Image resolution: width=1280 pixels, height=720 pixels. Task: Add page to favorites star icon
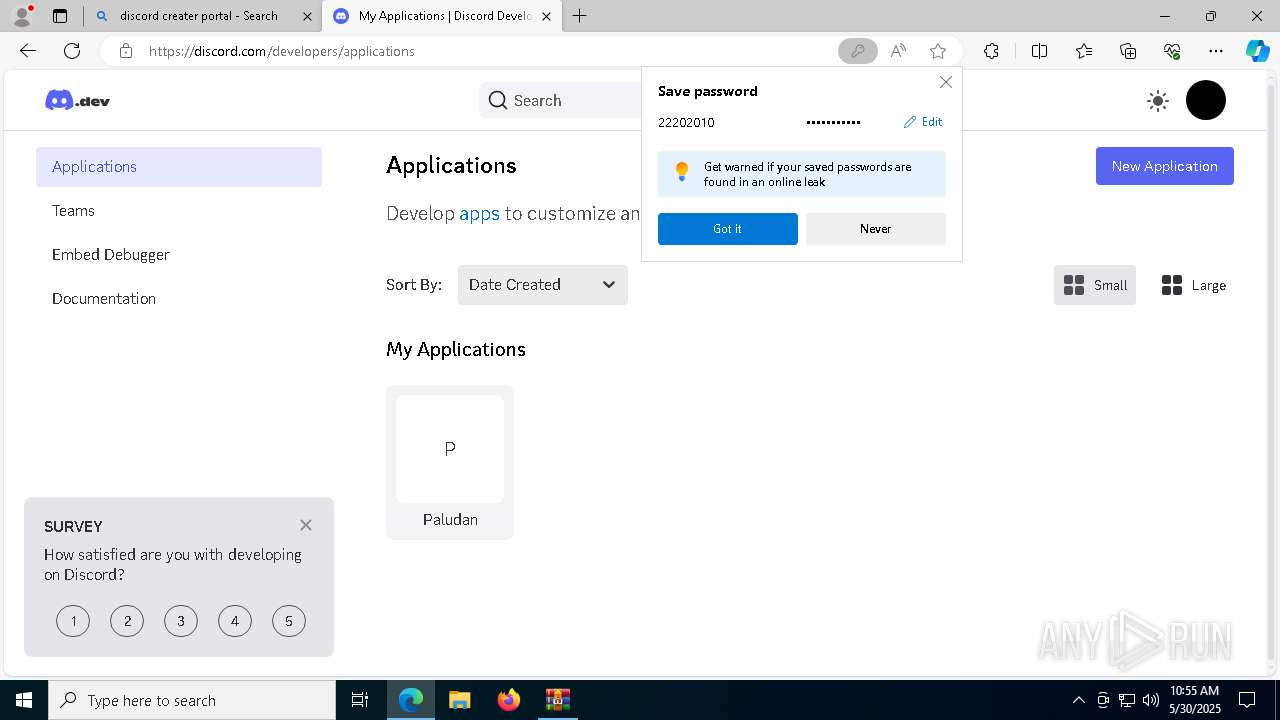[937, 51]
